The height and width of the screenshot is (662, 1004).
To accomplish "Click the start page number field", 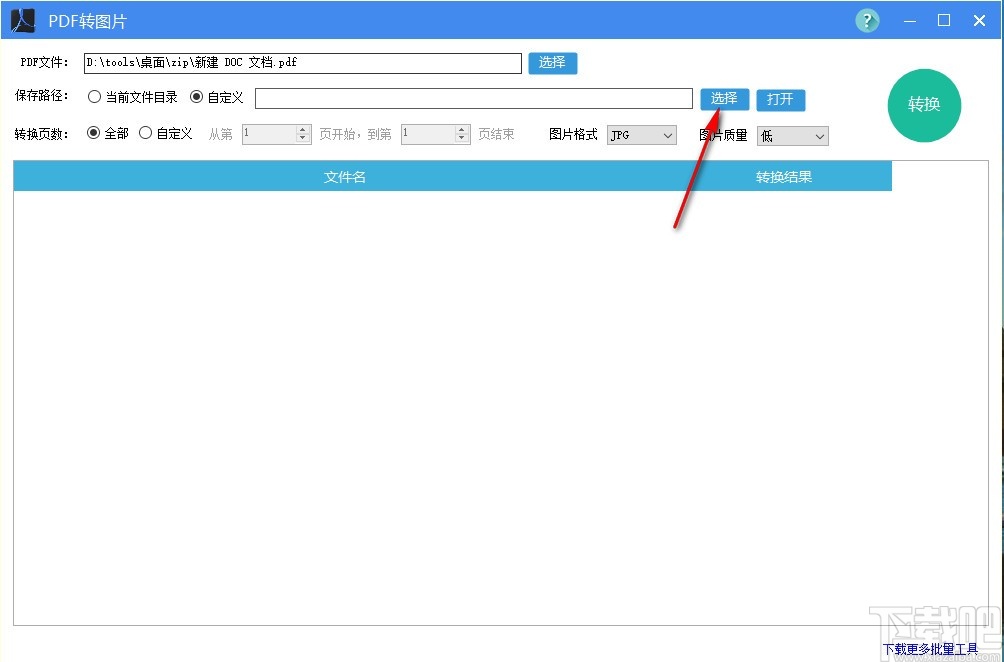I will click(270, 134).
